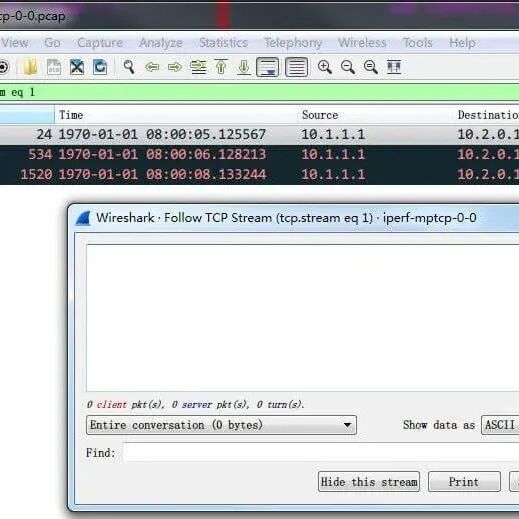Go forward to next packet arrow
Viewport: 519px width, 519px height.
point(175,67)
